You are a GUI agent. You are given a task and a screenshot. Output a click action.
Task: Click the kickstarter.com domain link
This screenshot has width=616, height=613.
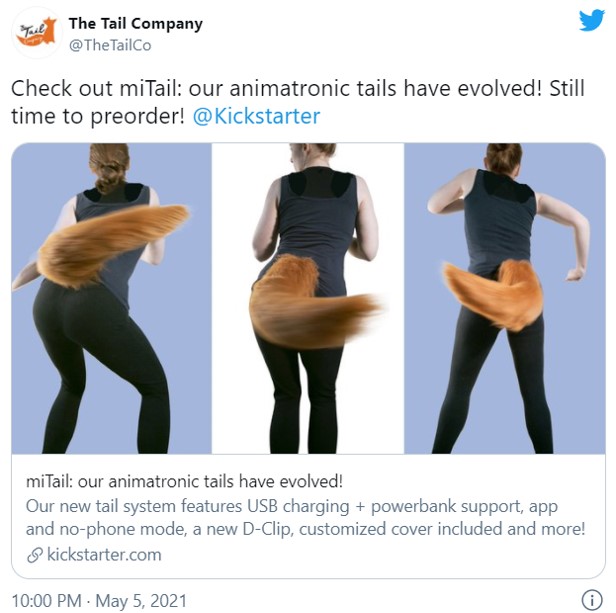coord(104,554)
